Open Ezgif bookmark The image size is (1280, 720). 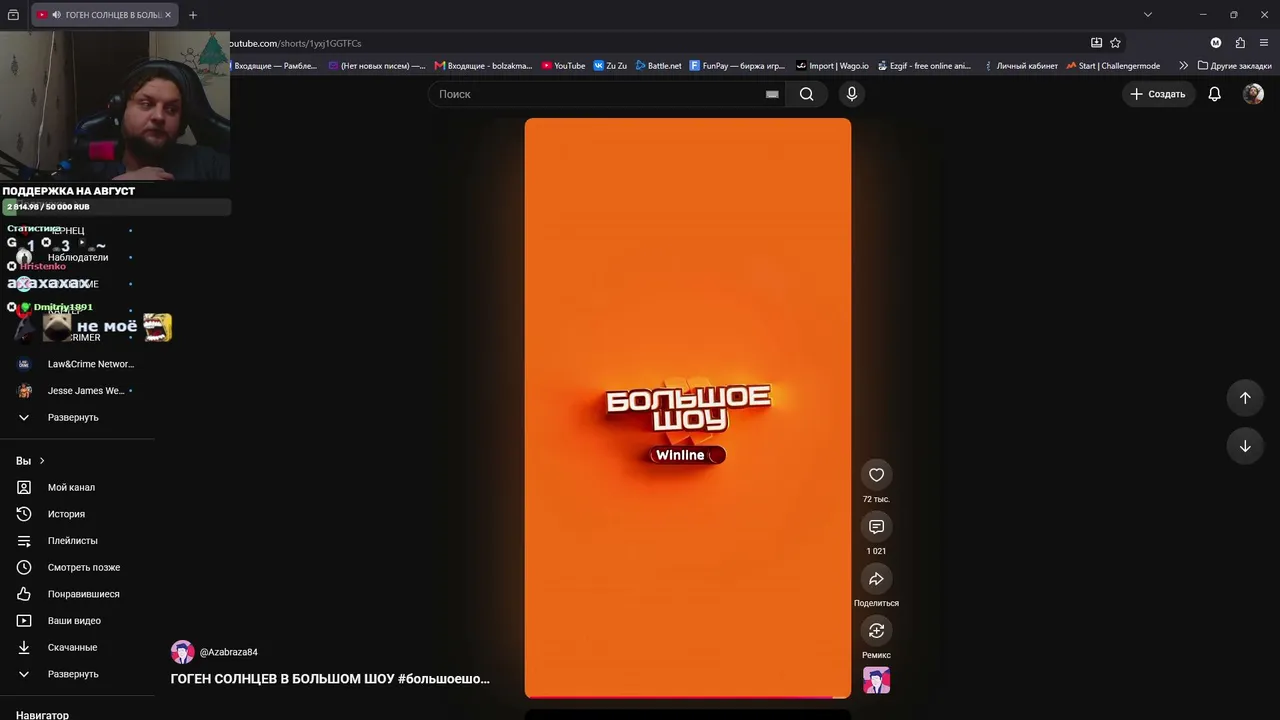click(923, 66)
